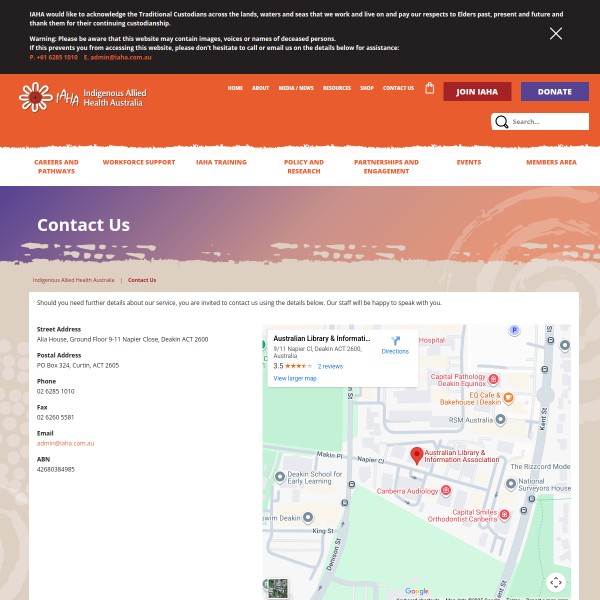Open the Resources menu item
The width and height of the screenshot is (600, 600).
337,88
